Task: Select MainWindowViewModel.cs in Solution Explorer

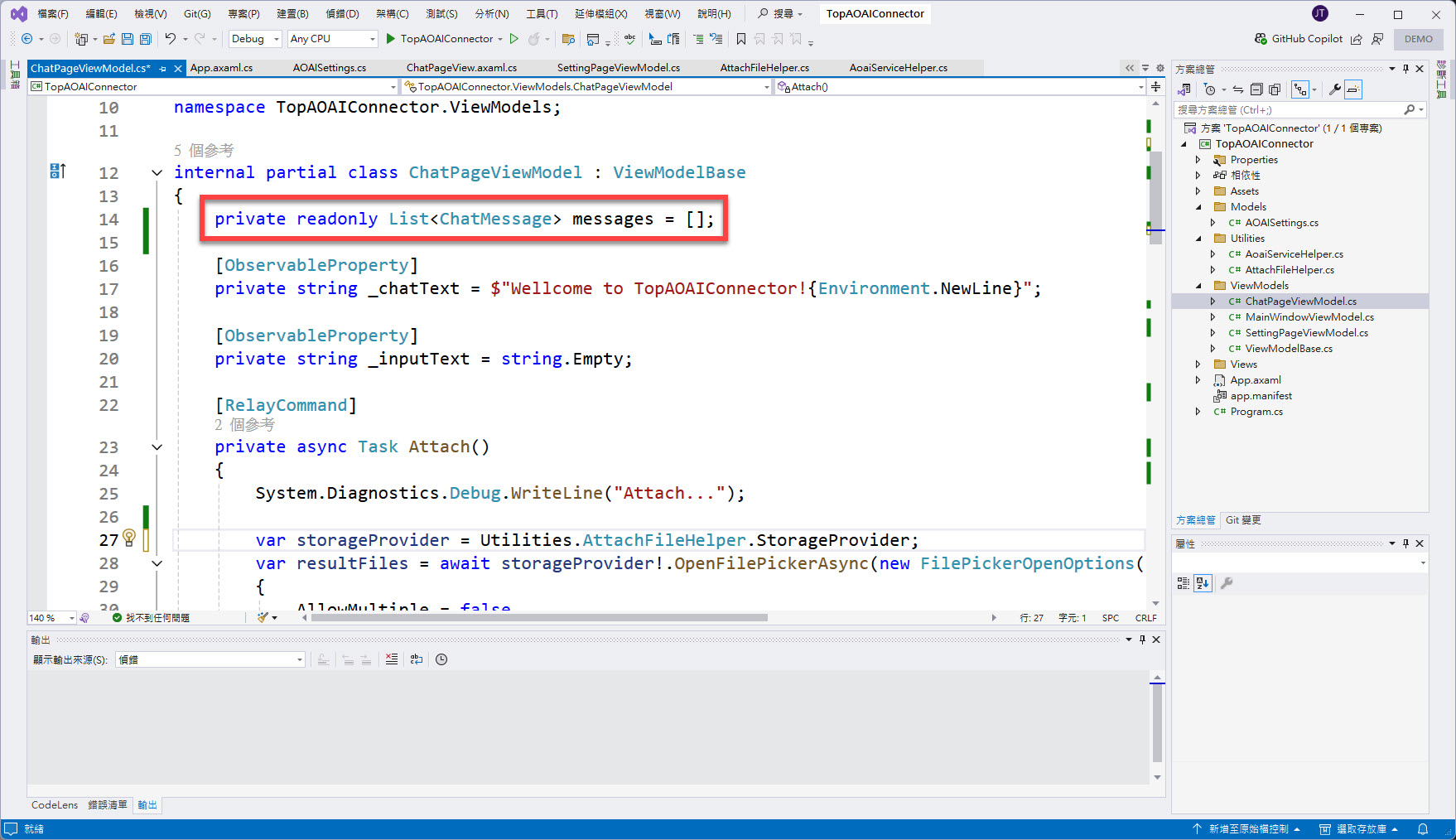Action: pyautogui.click(x=1309, y=317)
